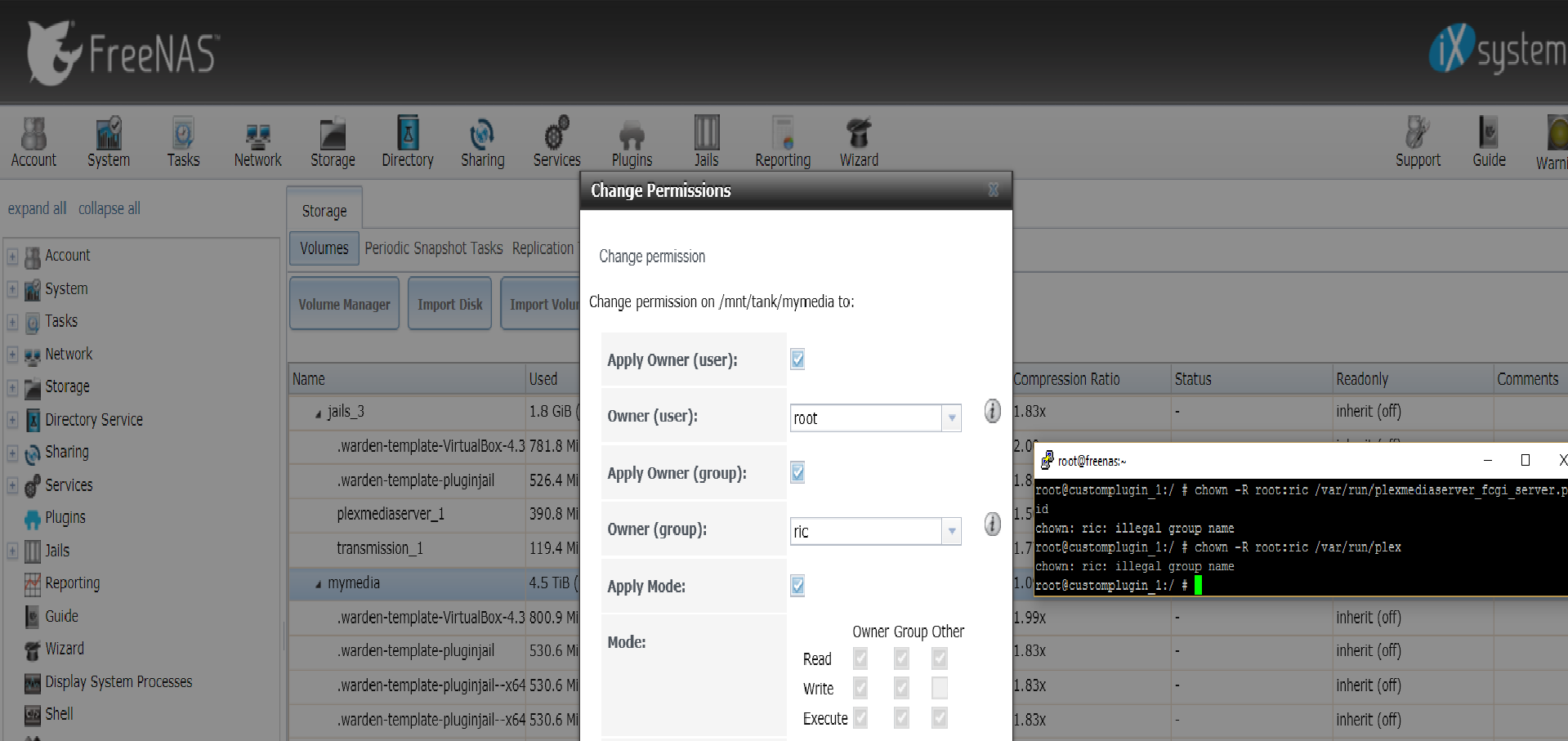
Task: Switch to the Volumes tab
Action: tap(324, 248)
